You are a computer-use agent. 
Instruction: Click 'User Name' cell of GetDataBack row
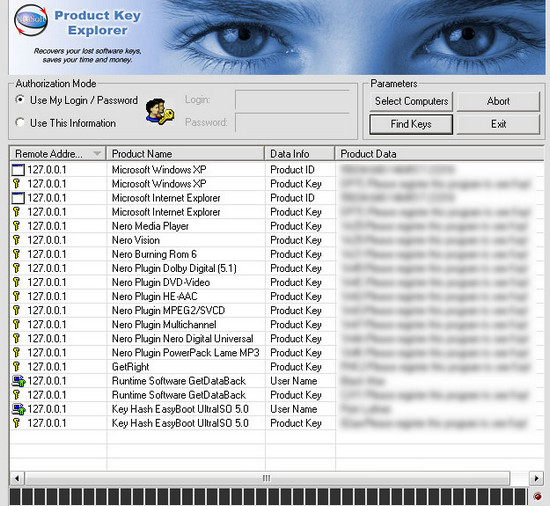[x=294, y=381]
